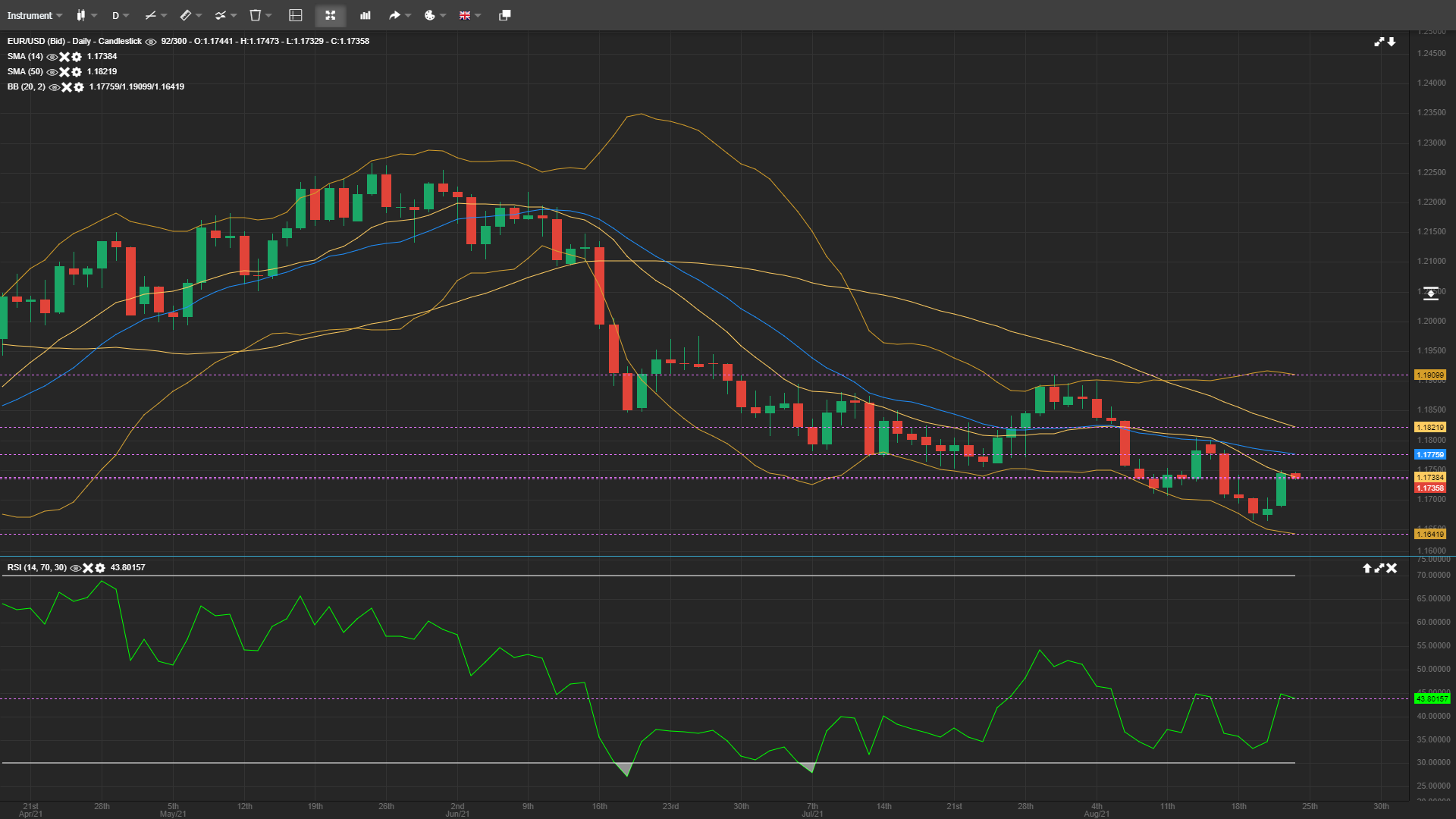Expand the ruler tool dropdown arrow

[199, 16]
